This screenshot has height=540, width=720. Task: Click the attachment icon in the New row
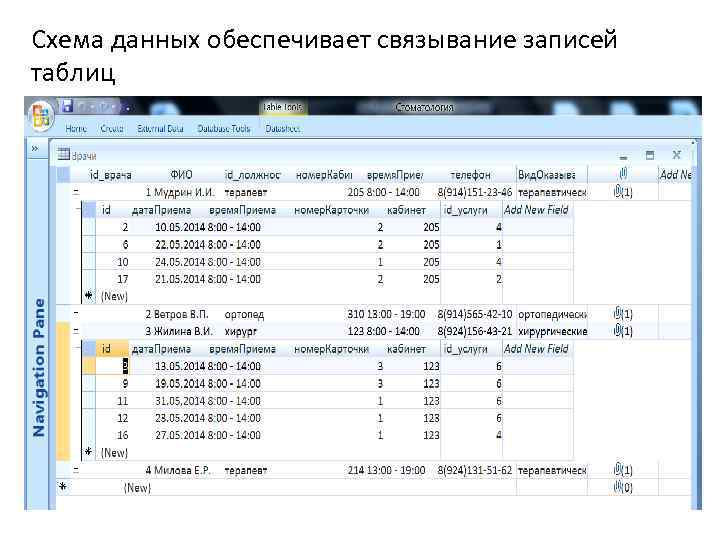coord(623,487)
